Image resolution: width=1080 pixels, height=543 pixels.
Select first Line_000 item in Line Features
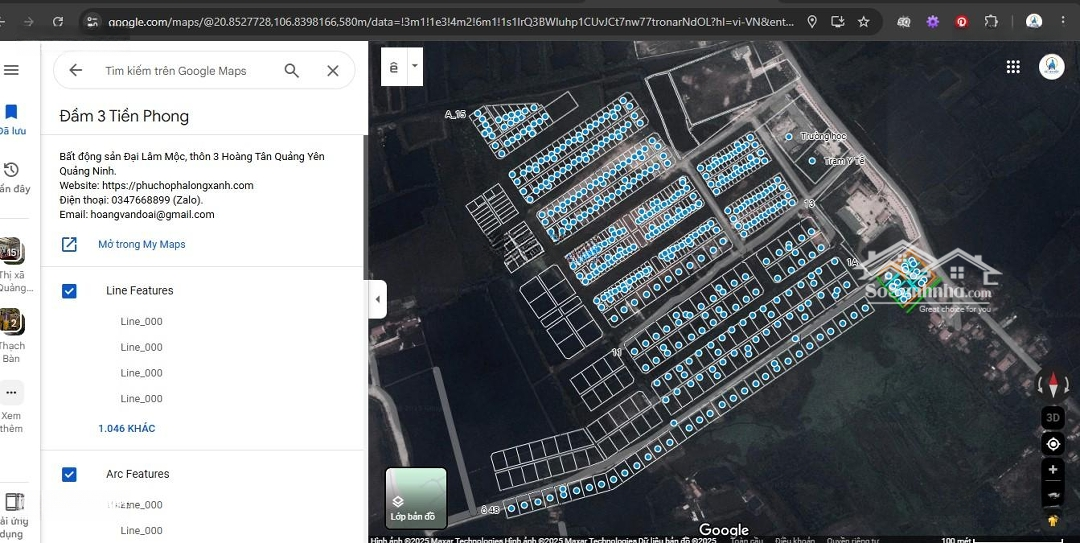click(141, 322)
